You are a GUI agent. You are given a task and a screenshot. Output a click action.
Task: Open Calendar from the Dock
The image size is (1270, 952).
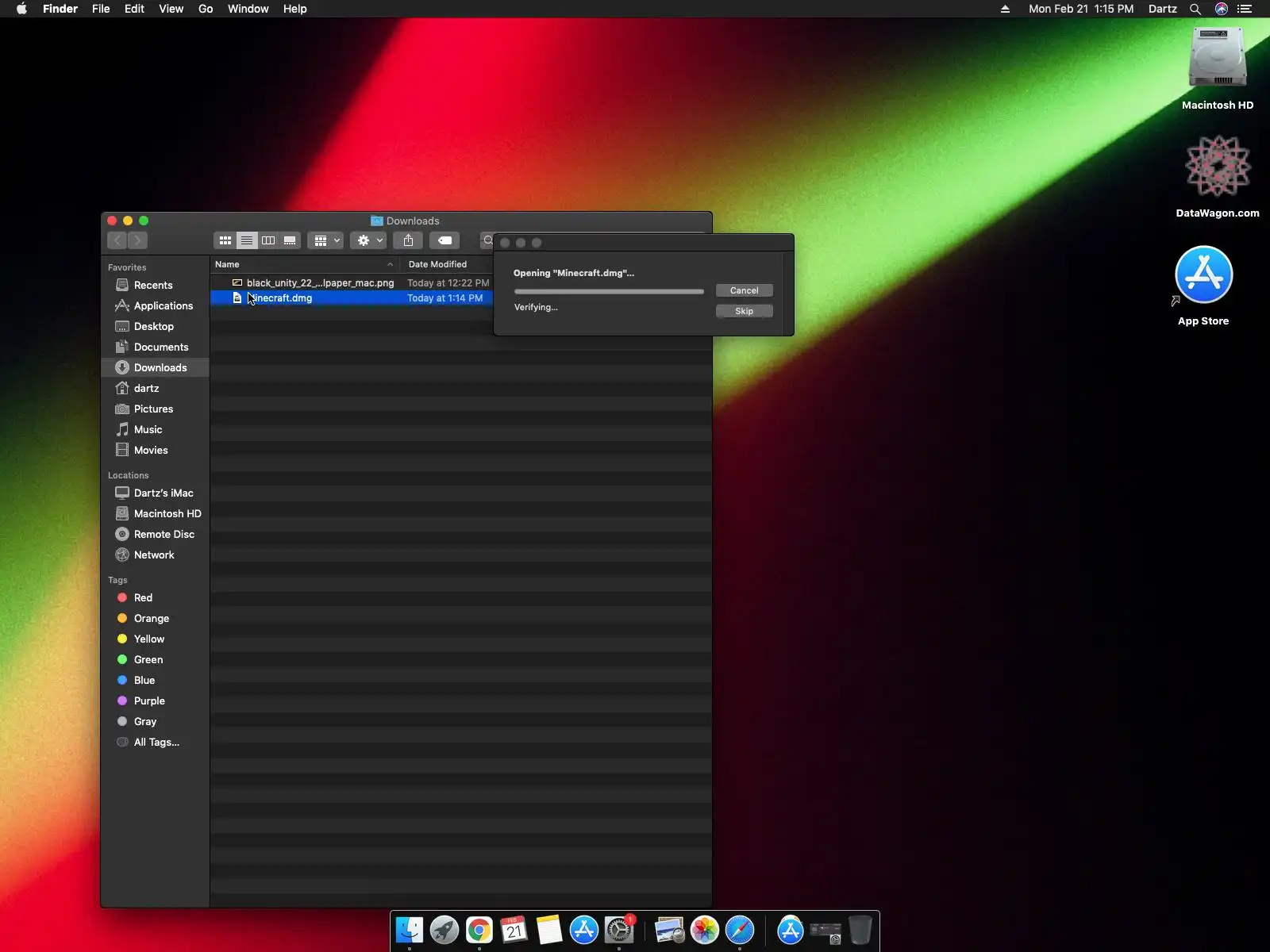[514, 930]
